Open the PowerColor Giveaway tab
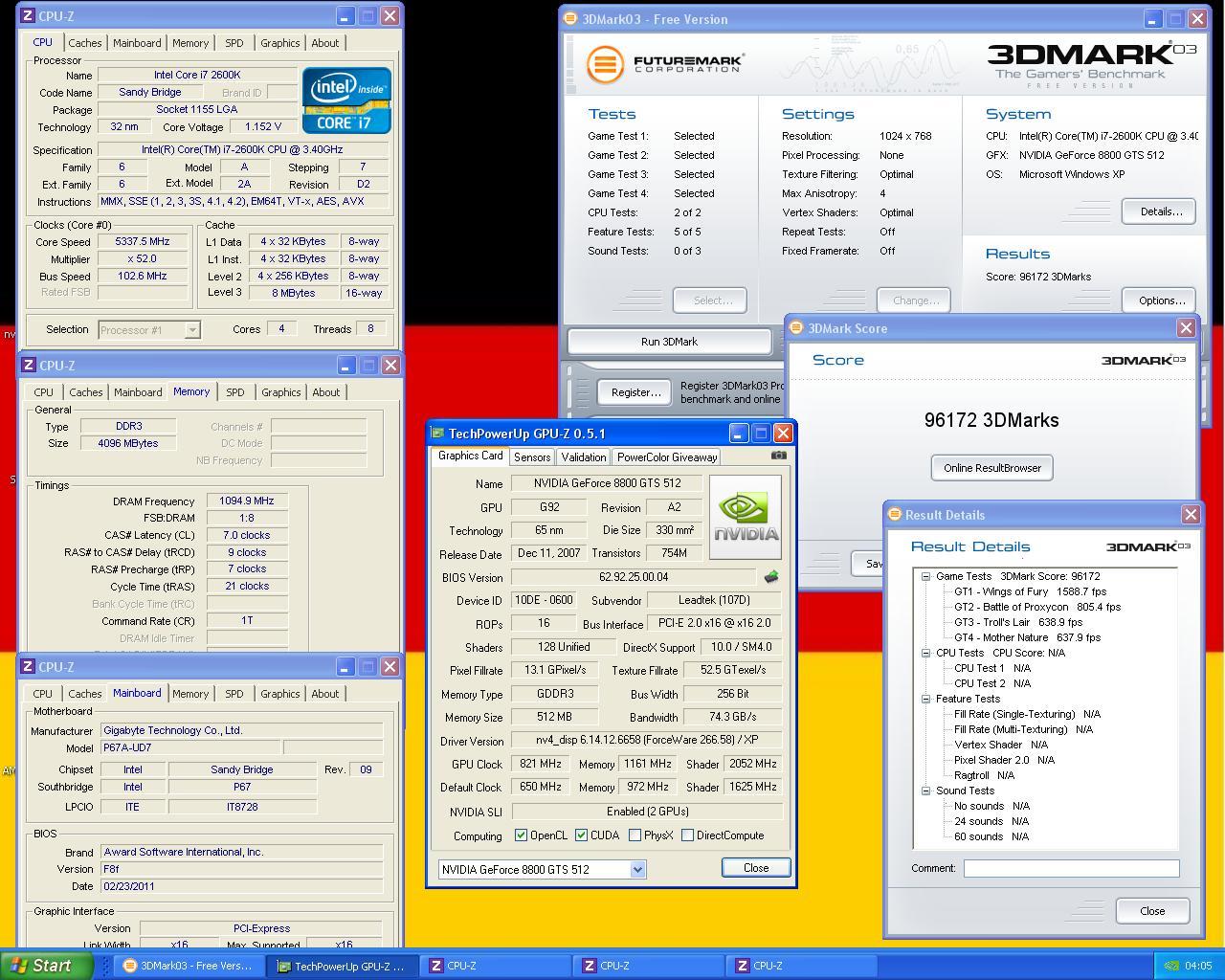The height and width of the screenshot is (980, 1225). [667, 457]
